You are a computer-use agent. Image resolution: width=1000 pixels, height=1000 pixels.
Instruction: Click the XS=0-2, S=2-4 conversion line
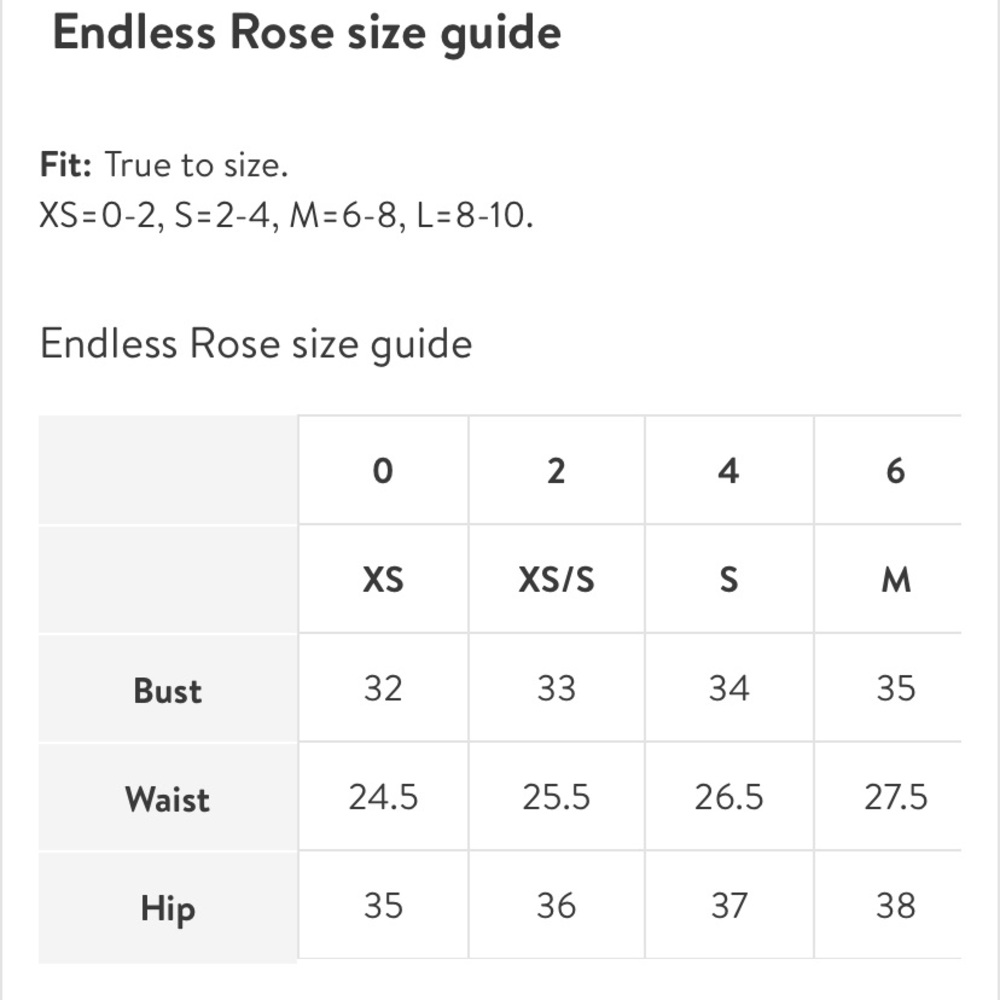click(x=286, y=216)
